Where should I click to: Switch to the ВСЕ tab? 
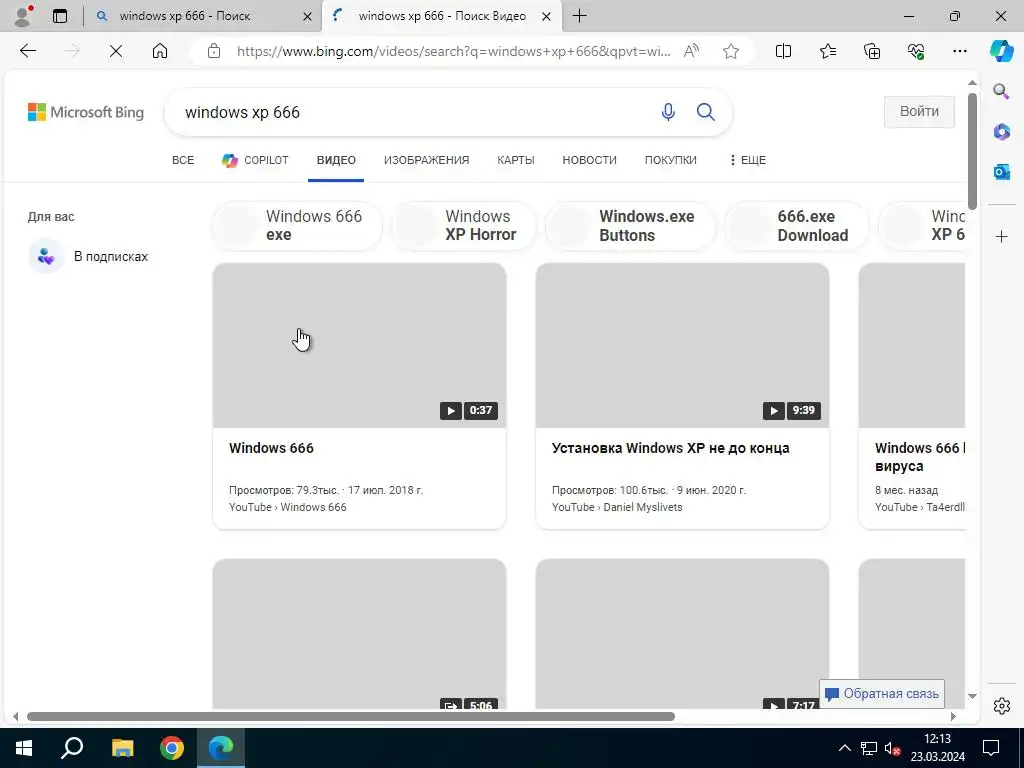click(183, 160)
